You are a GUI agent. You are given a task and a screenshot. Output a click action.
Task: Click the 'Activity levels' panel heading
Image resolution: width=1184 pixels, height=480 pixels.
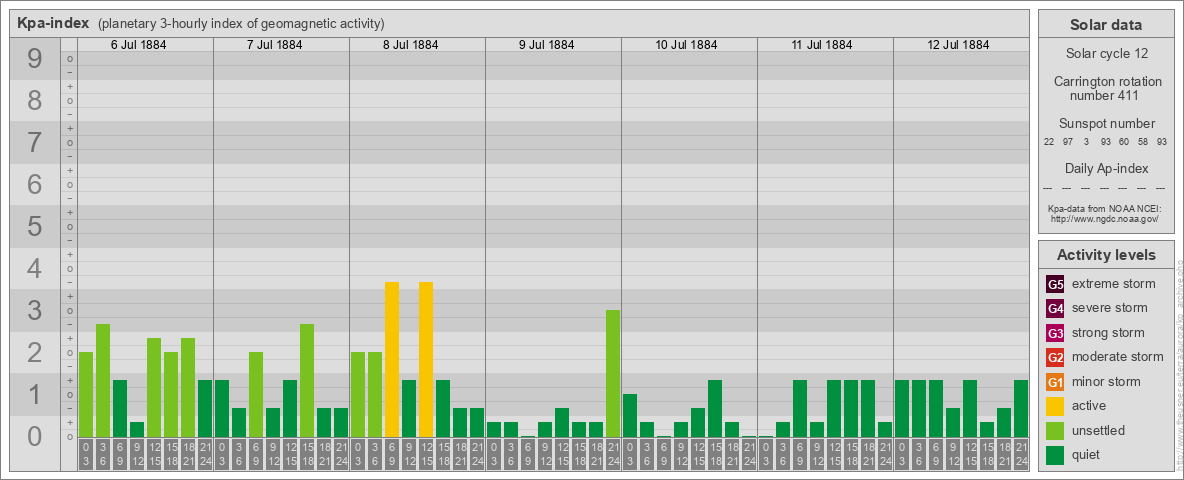1106,255
